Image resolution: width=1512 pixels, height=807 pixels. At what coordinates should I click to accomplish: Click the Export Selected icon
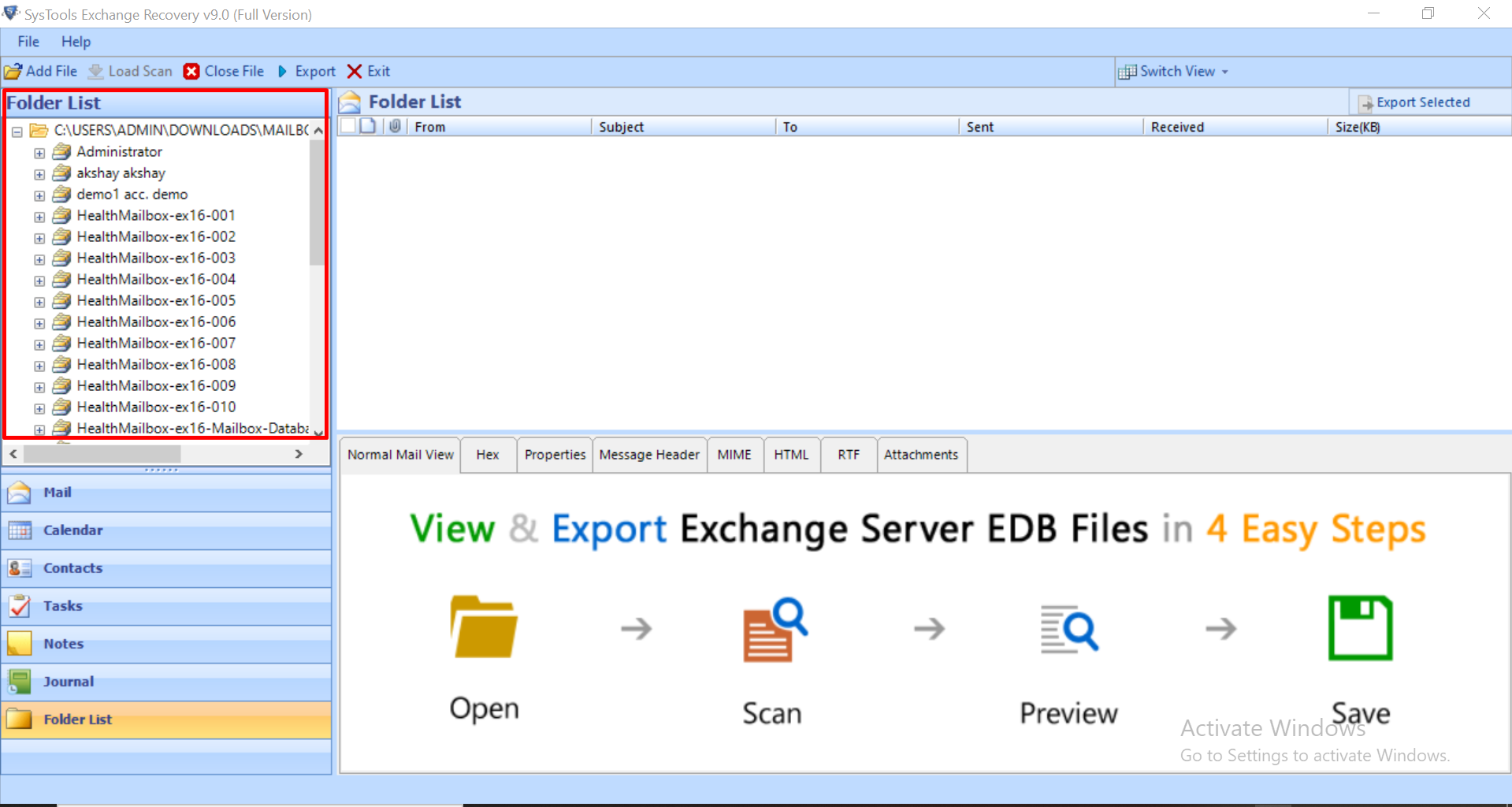[x=1365, y=103]
